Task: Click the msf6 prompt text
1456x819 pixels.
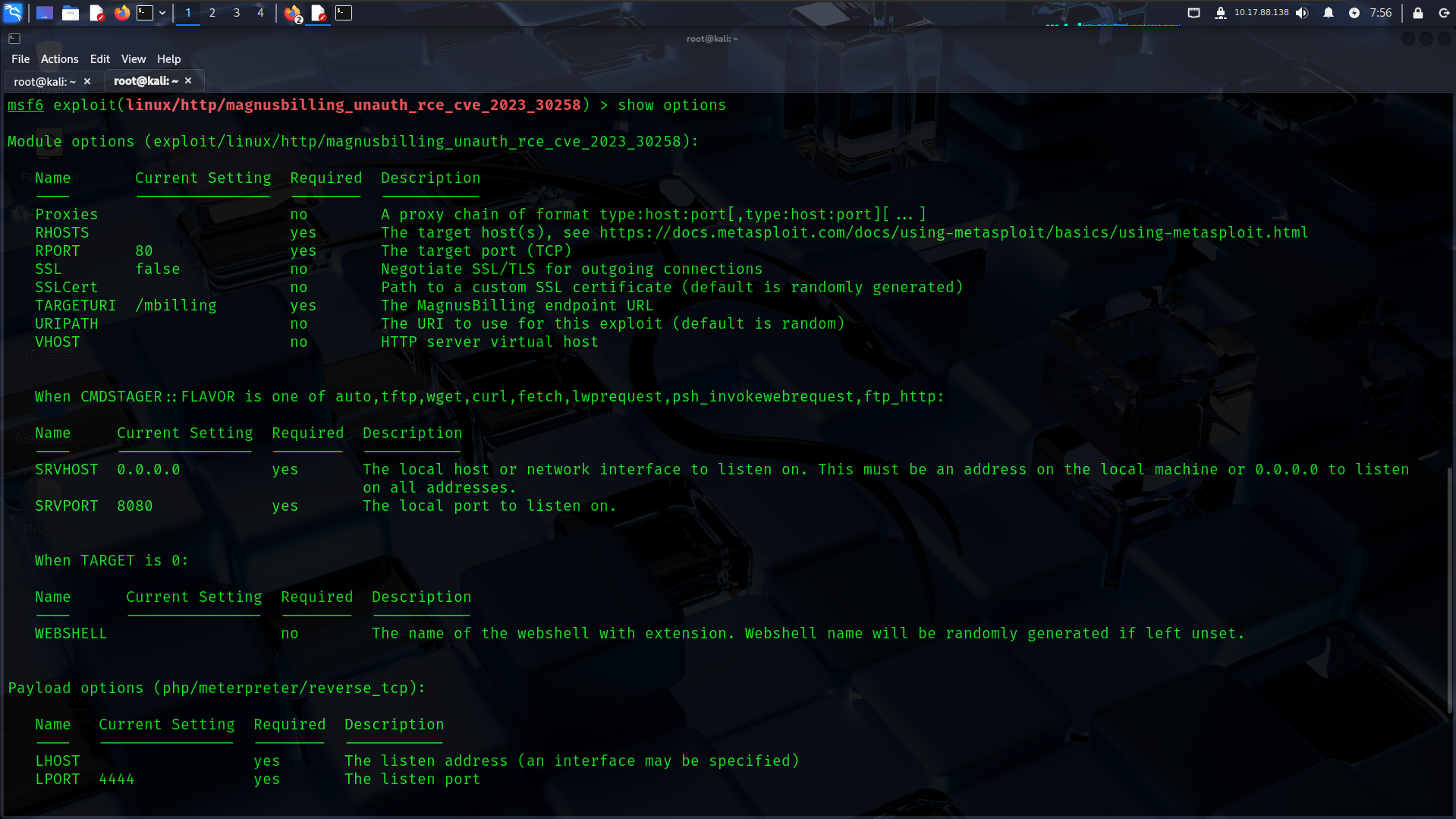Action: click(x=26, y=106)
